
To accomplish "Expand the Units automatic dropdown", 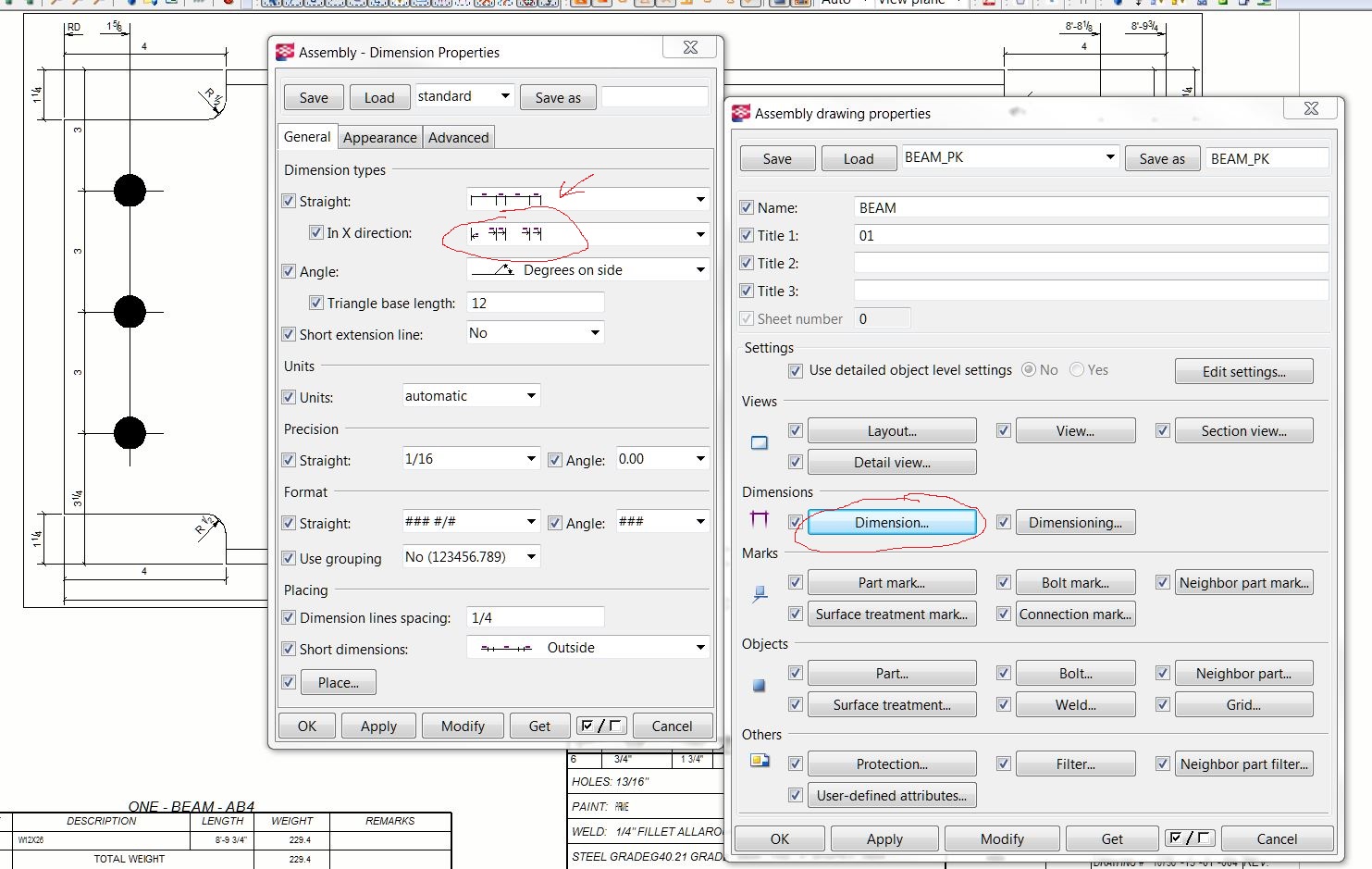I will pos(531,396).
